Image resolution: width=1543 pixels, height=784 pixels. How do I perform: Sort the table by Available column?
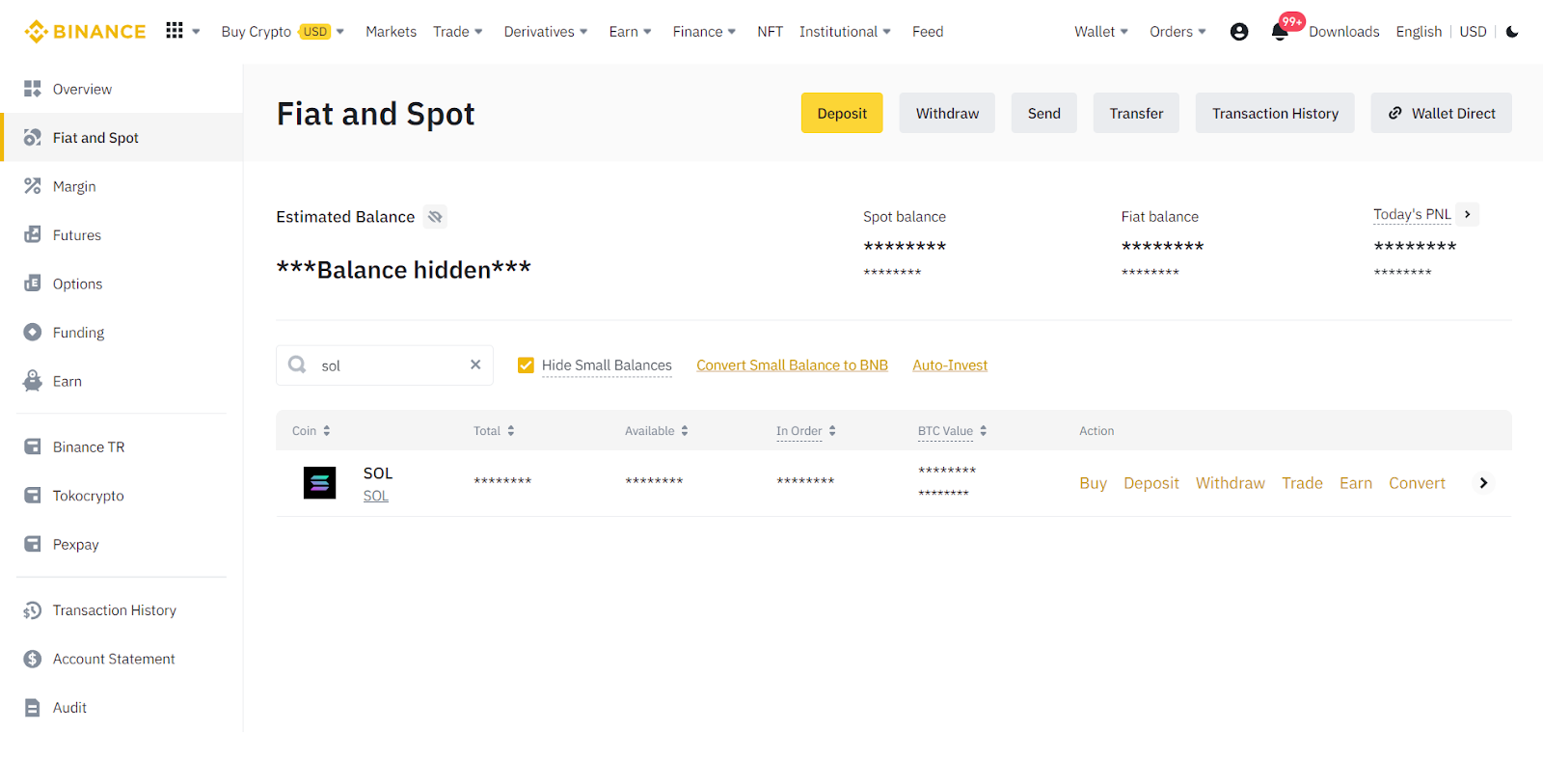[657, 431]
